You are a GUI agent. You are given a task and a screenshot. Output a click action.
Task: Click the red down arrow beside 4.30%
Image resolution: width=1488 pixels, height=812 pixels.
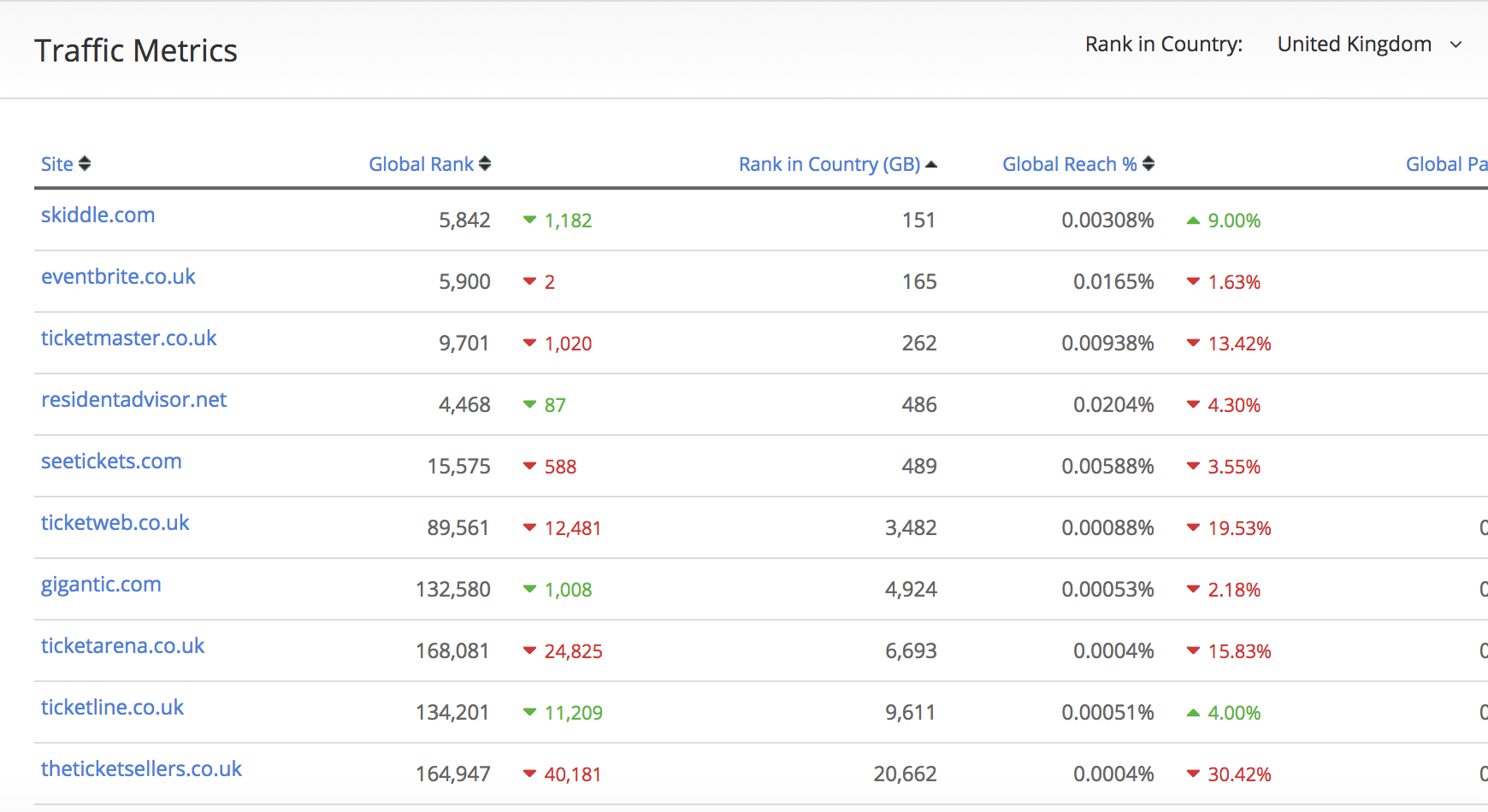pos(1193,405)
